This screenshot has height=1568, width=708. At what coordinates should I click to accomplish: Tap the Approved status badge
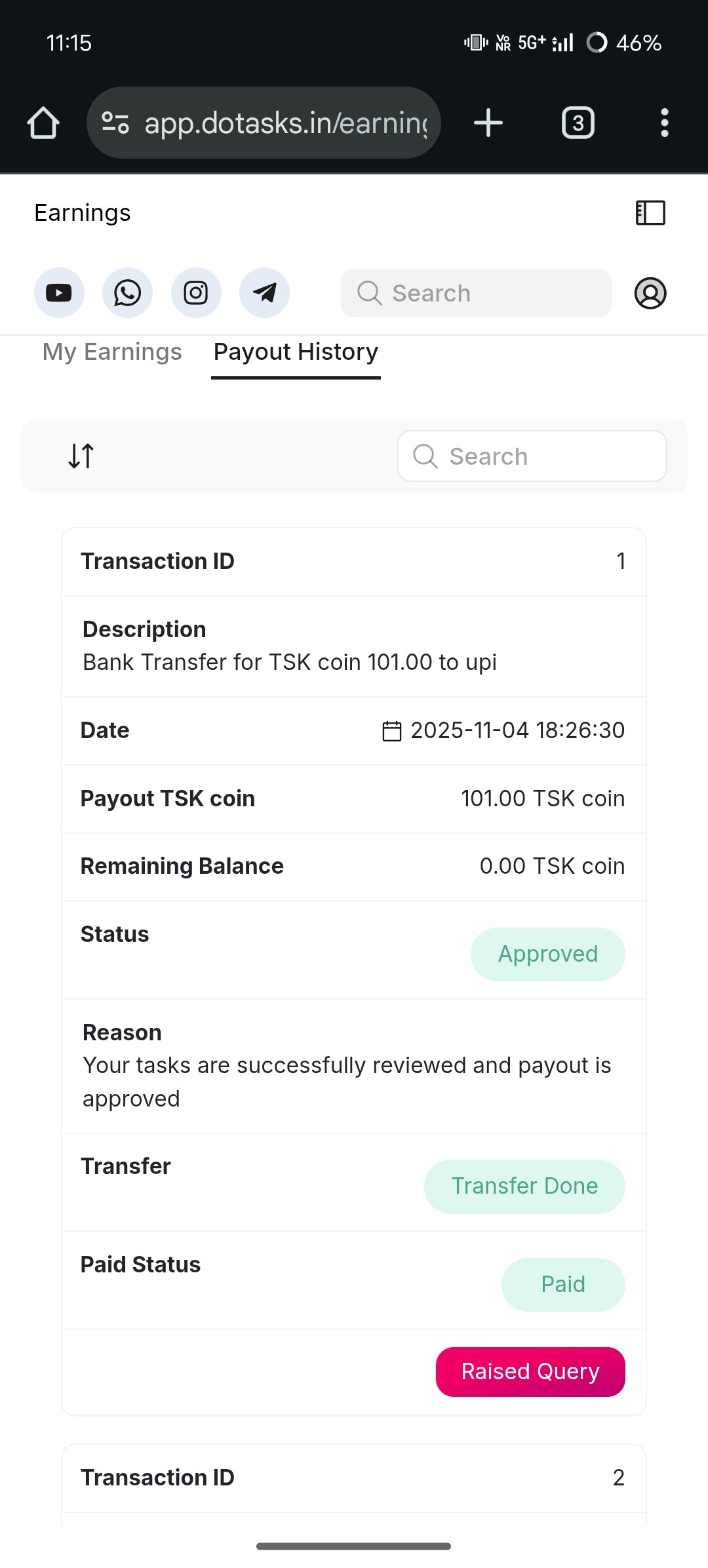(547, 954)
